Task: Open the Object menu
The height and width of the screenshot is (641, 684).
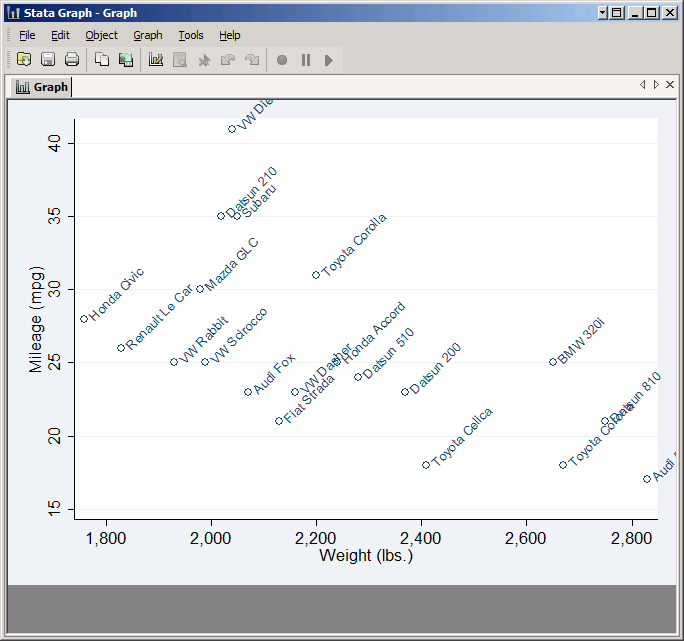Action: 101,35
